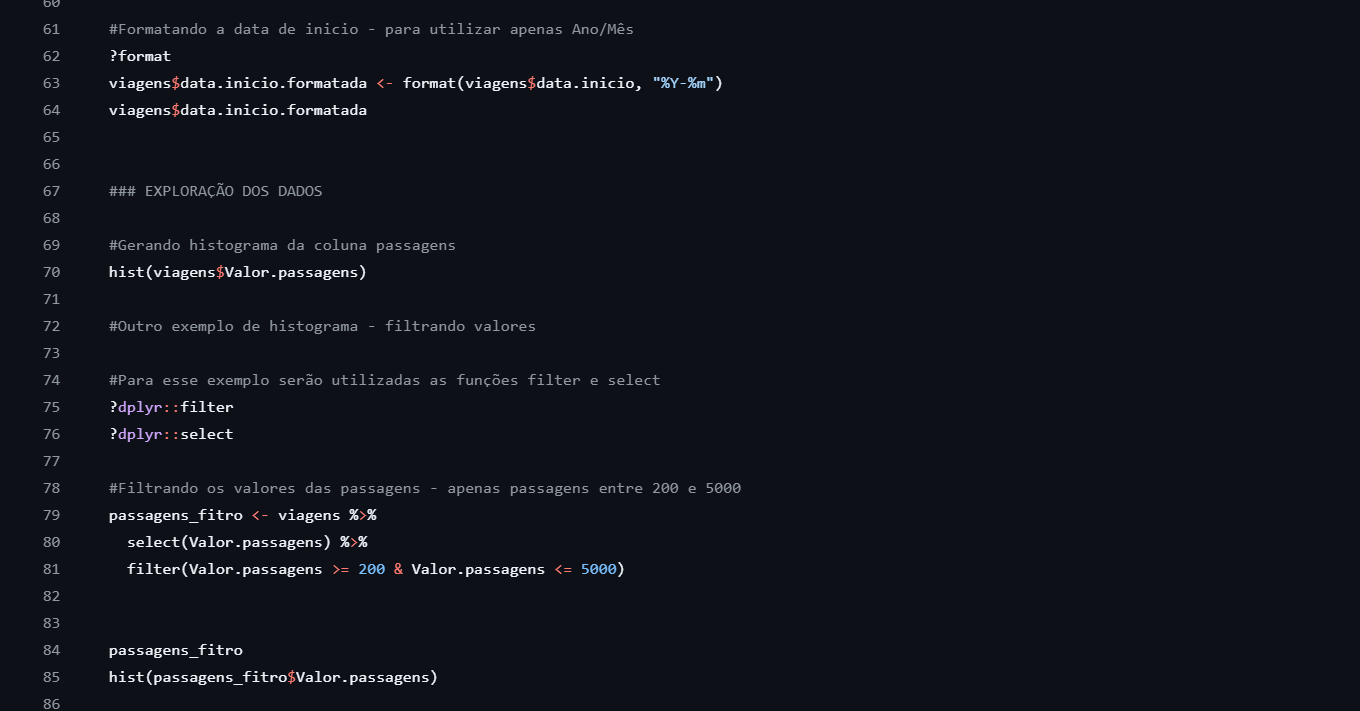Viewport: 1360px width, 711px height.
Task: Click the number 5000 in the filter line
Action: click(598, 569)
